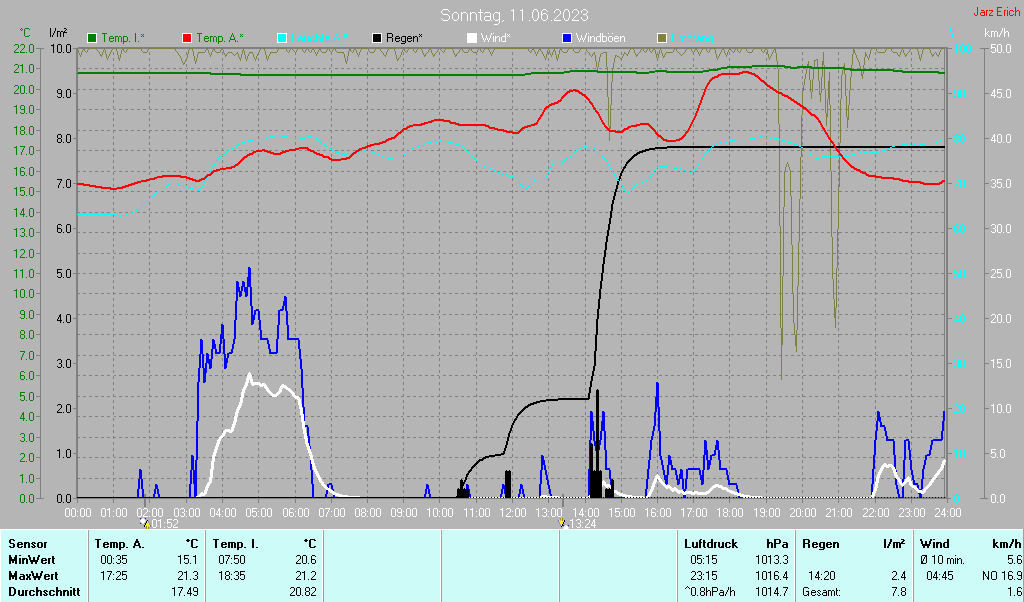Click the blue Windböen legend square
Viewport: 1024px width, 602px height.
[x=567, y=38]
